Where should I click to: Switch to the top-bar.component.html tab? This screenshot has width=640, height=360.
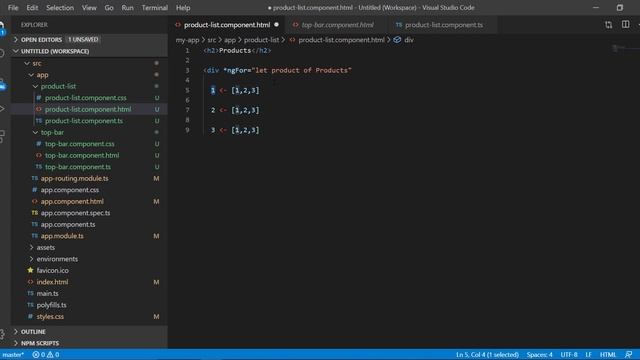[x=338, y=25]
